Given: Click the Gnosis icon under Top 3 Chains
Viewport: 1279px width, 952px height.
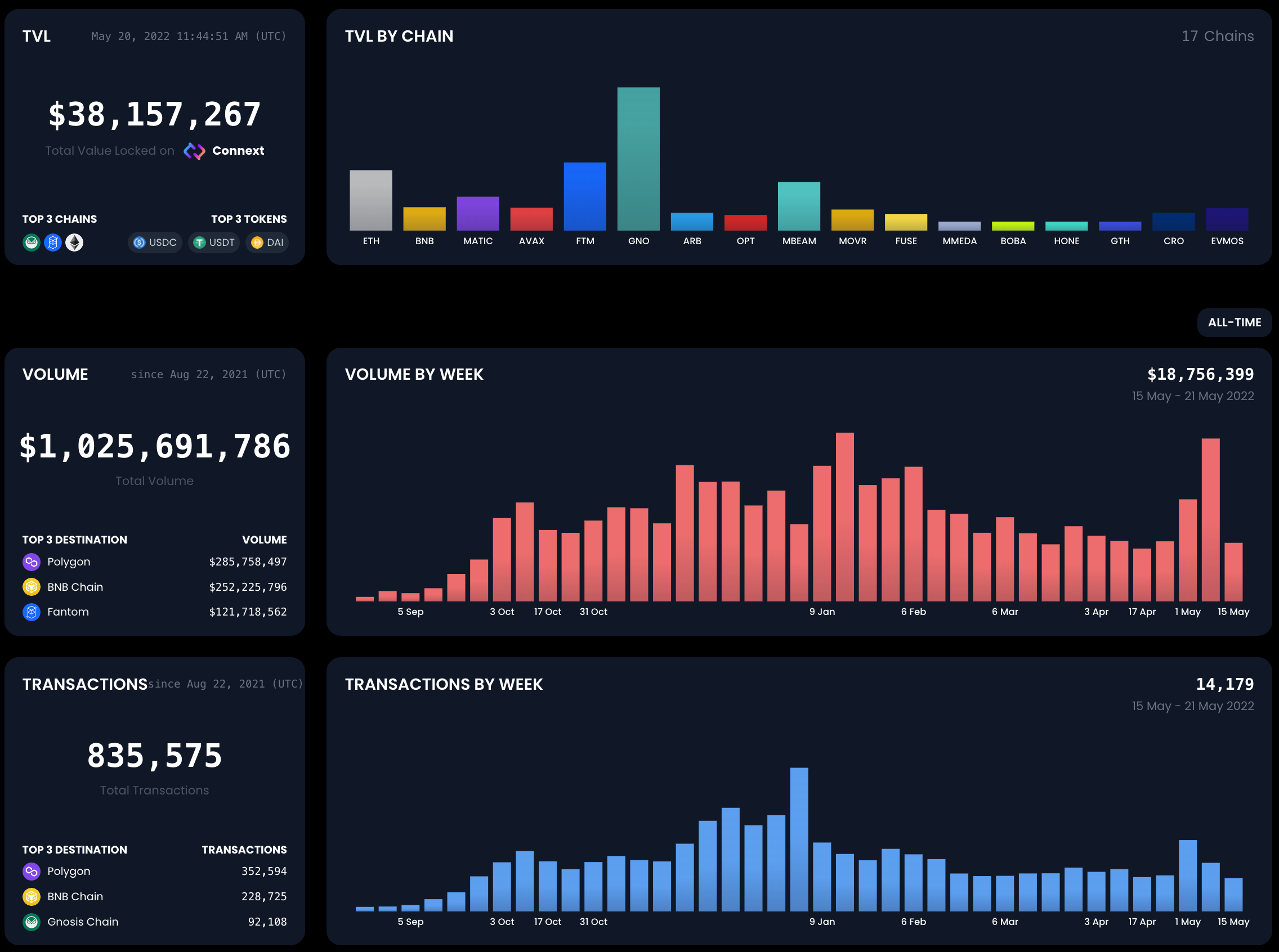Looking at the screenshot, I should coord(32,243).
